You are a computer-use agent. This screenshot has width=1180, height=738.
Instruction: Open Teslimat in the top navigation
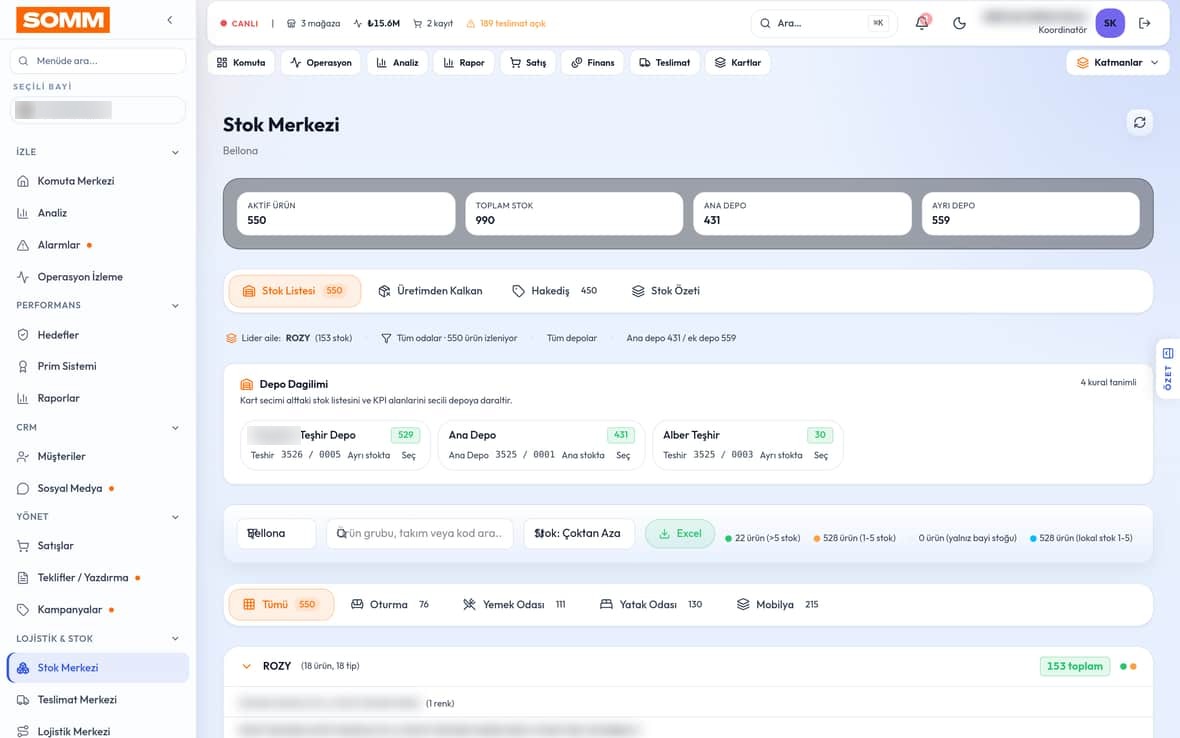[x=665, y=62]
